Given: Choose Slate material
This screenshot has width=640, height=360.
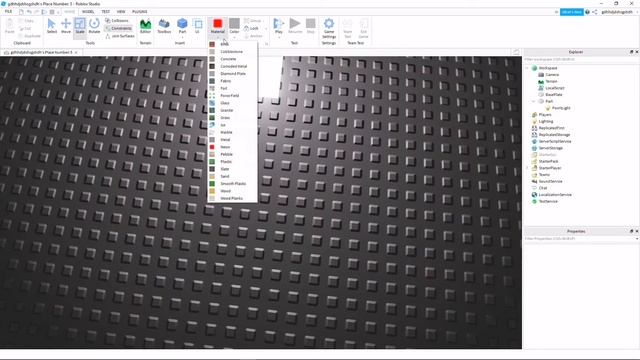Looking at the screenshot, I should point(232,169).
